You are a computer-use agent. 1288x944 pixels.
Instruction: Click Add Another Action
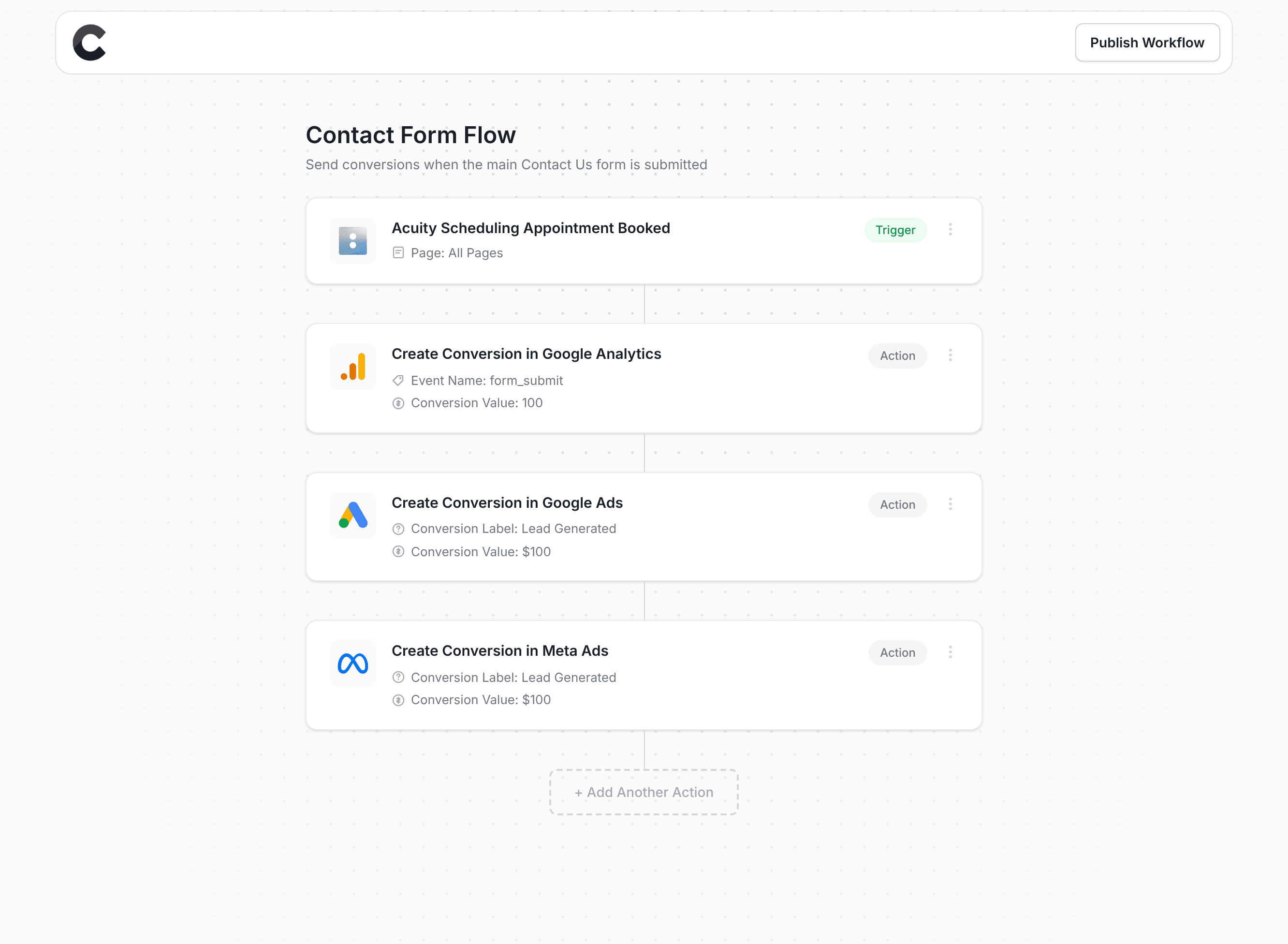point(643,792)
